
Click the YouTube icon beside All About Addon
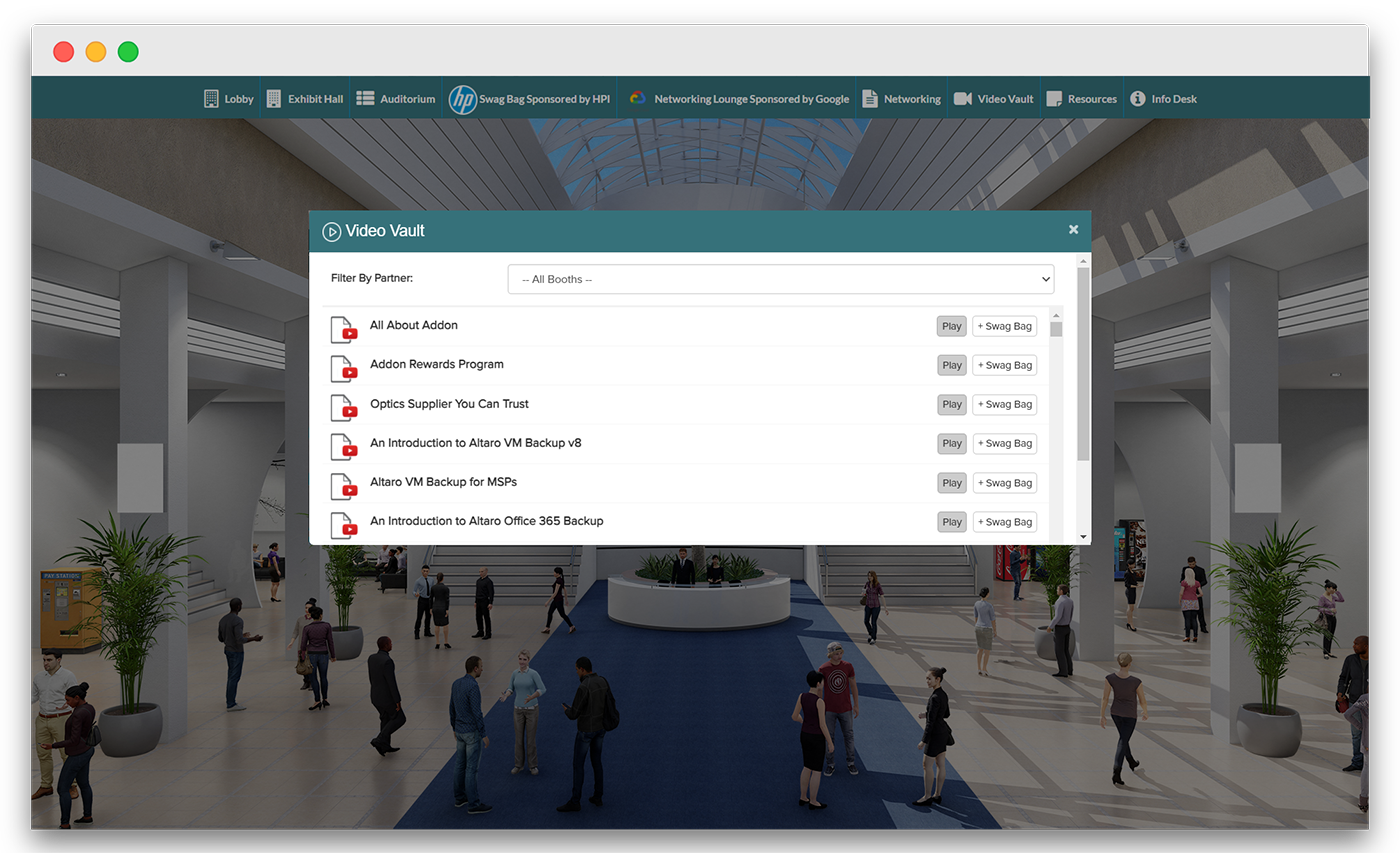coord(344,328)
